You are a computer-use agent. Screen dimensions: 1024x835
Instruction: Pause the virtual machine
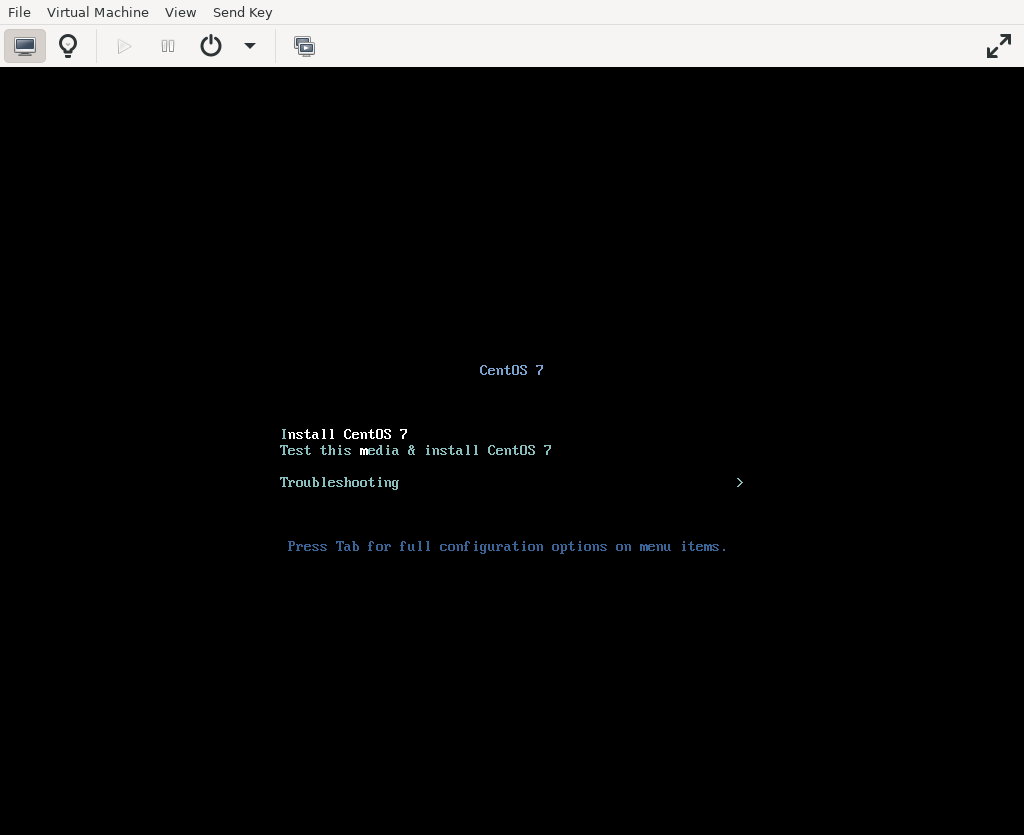click(168, 46)
